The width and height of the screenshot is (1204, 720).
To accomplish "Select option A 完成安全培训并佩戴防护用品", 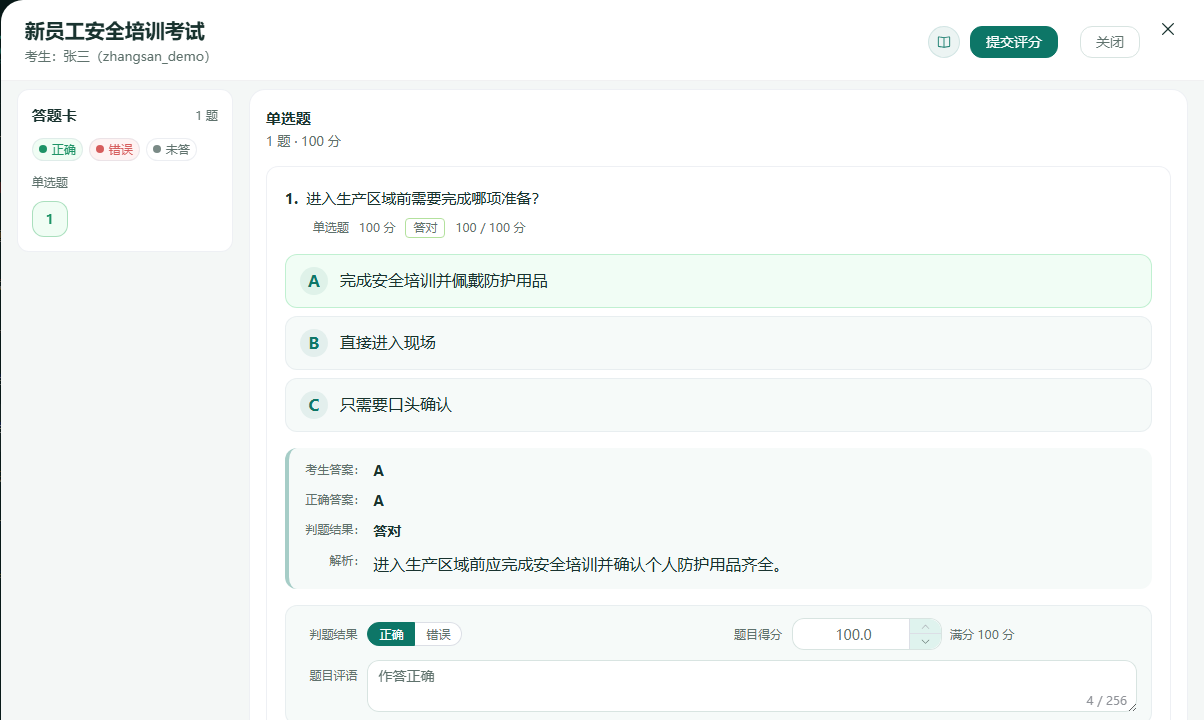I will (718, 281).
